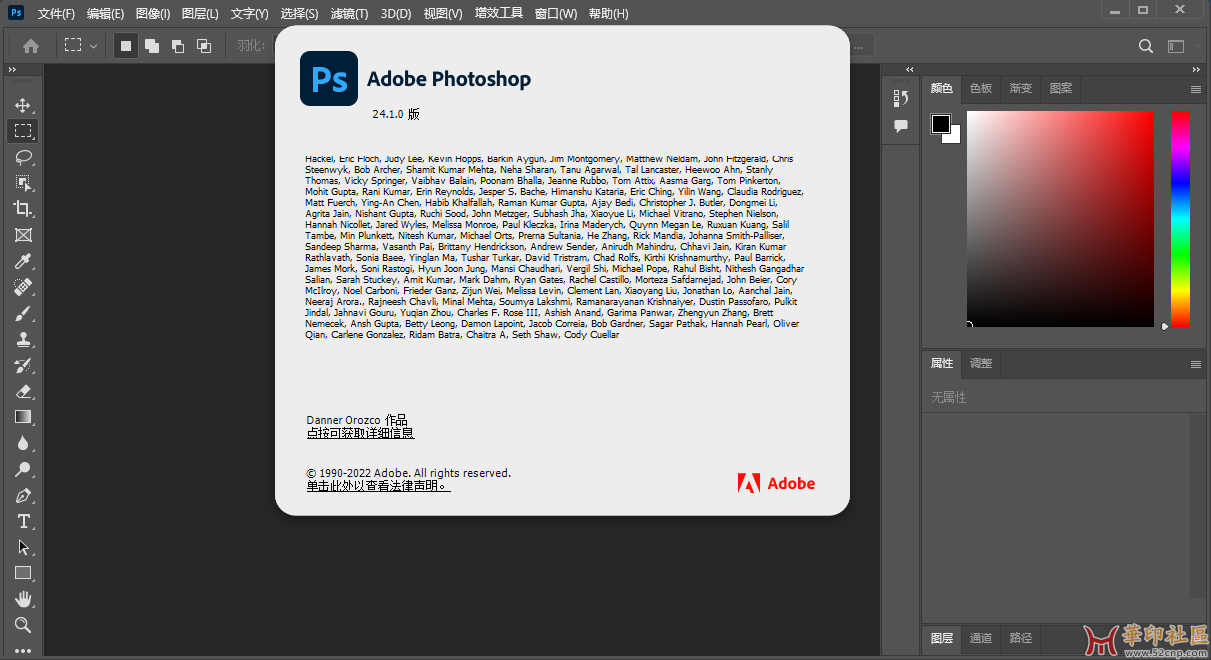The image size is (1211, 660).
Task: Select the Eyedropper tool
Action: pos(22,261)
